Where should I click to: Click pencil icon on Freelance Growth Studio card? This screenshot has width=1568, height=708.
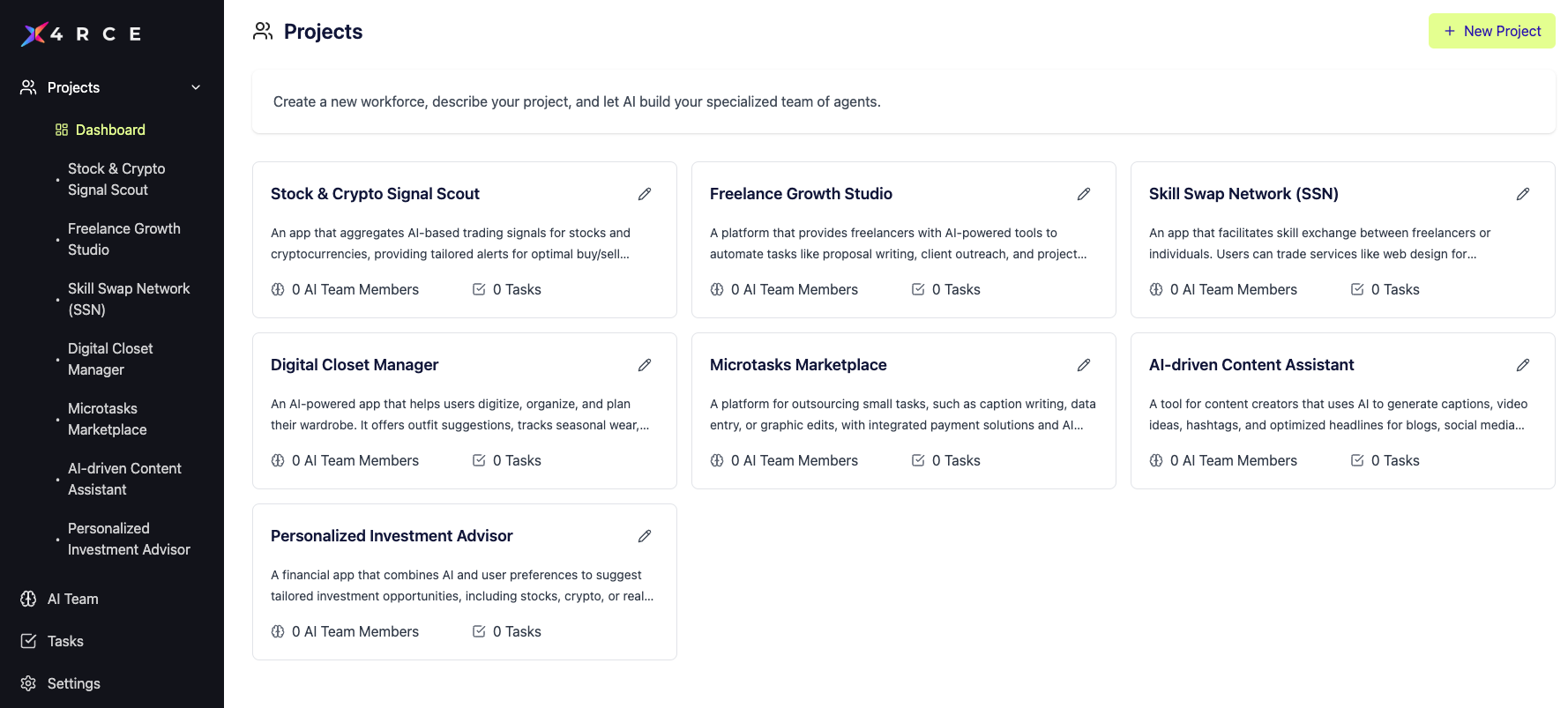tap(1084, 194)
